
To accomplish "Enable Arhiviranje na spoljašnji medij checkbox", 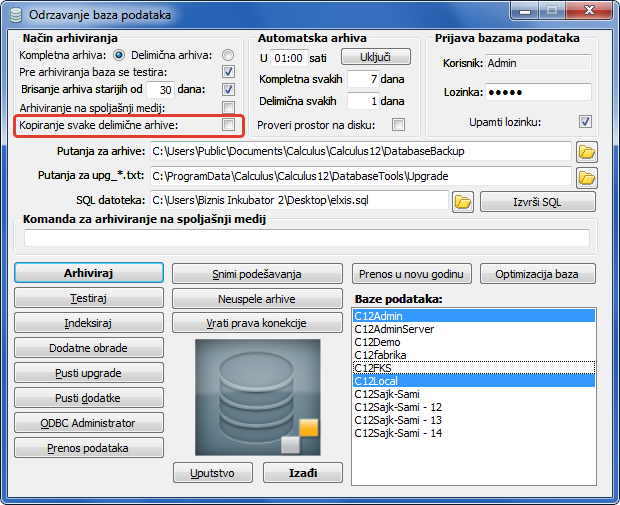I will click(228, 108).
